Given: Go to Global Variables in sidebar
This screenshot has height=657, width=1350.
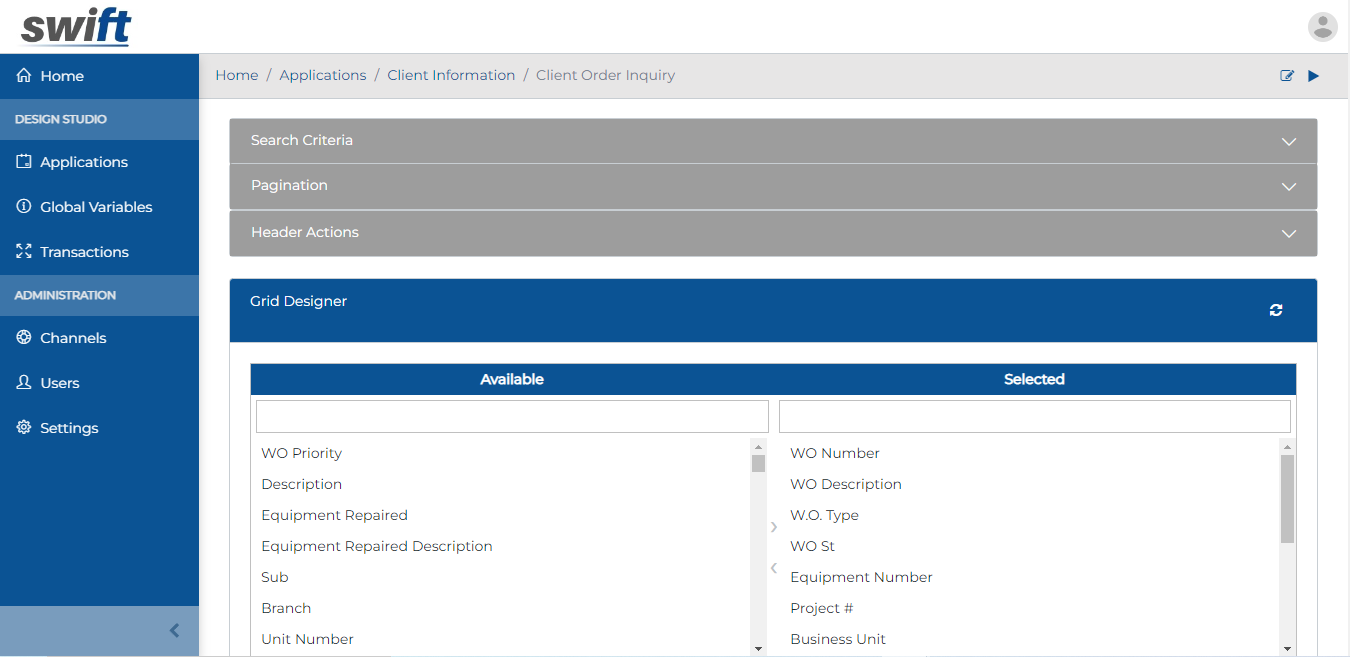Looking at the screenshot, I should [x=96, y=207].
